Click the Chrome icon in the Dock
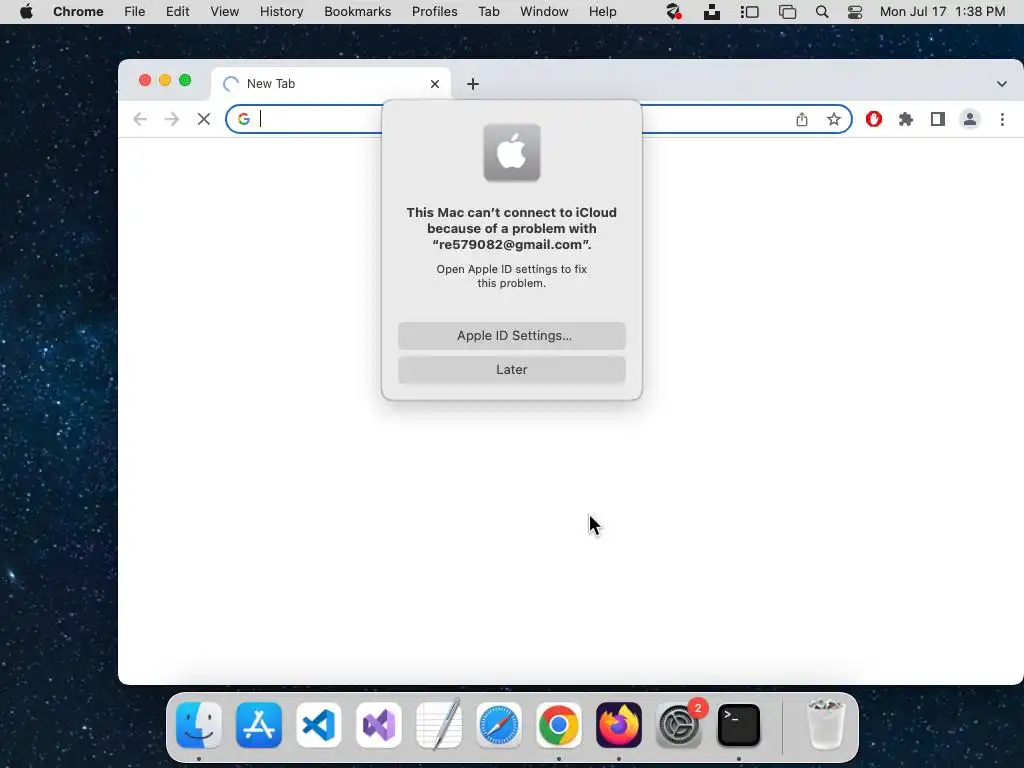This screenshot has width=1024, height=768. click(558, 725)
